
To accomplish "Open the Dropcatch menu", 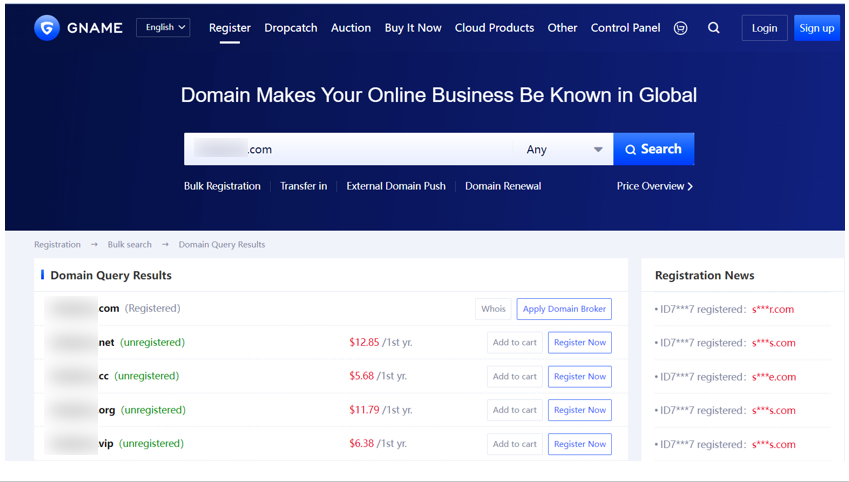I will (291, 28).
